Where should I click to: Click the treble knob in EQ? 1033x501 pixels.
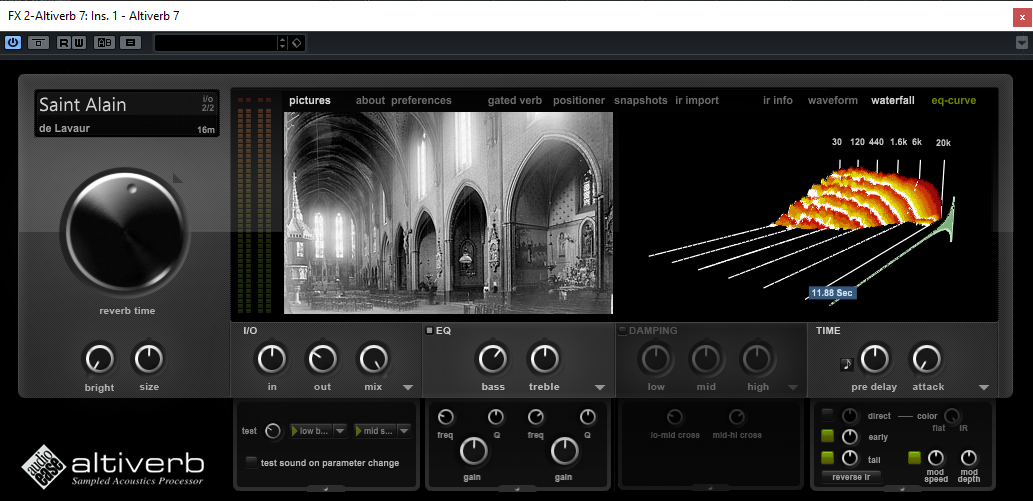pyautogui.click(x=544, y=359)
